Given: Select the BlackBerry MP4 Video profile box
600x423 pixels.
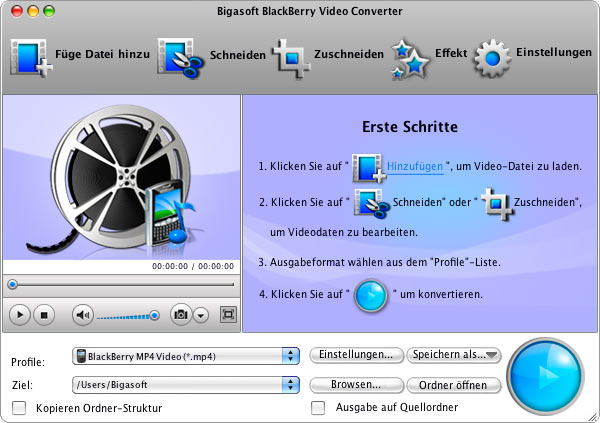Looking at the screenshot, I should click(x=186, y=356).
